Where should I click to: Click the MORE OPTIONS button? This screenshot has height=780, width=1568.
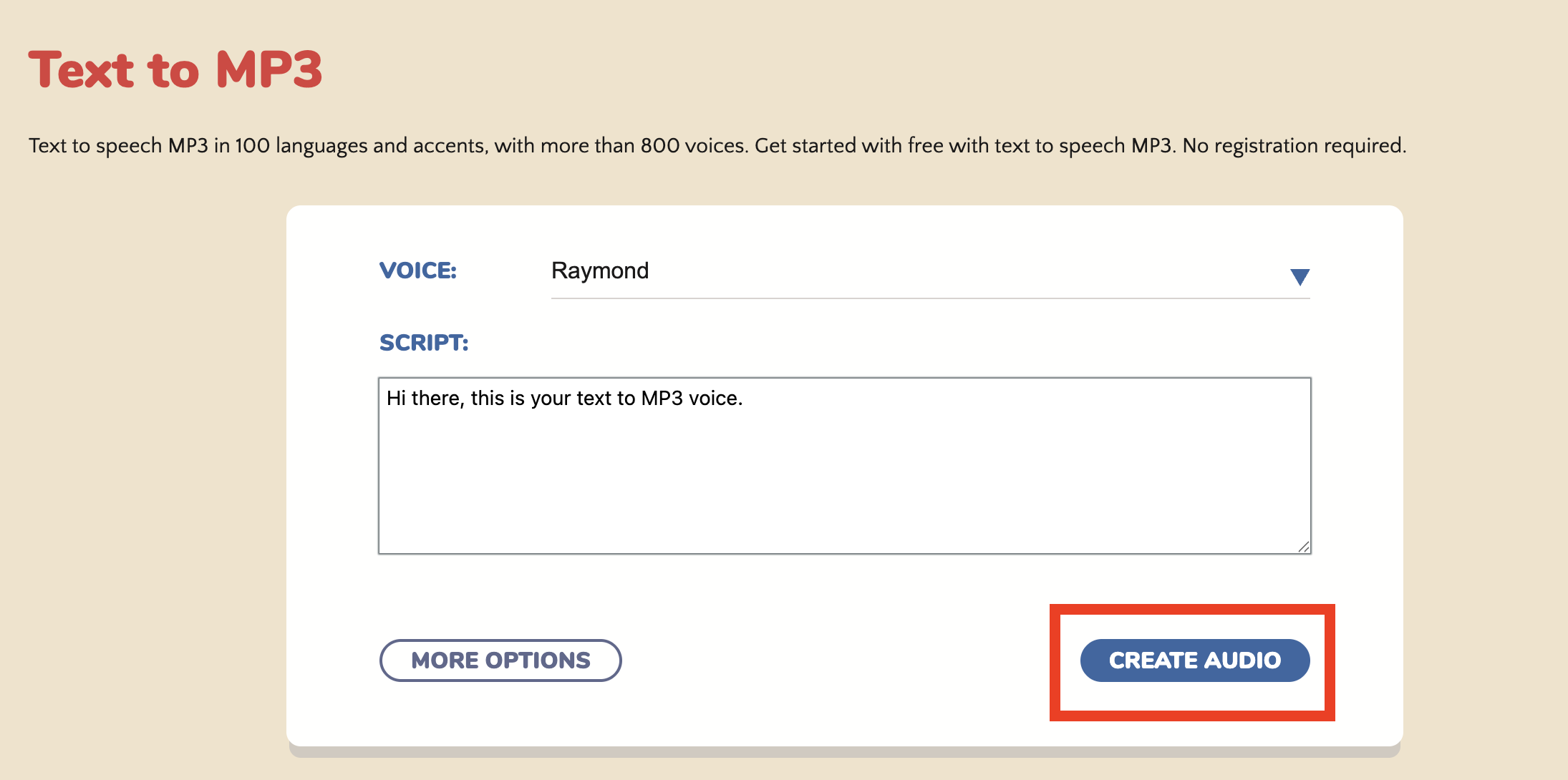click(x=500, y=660)
